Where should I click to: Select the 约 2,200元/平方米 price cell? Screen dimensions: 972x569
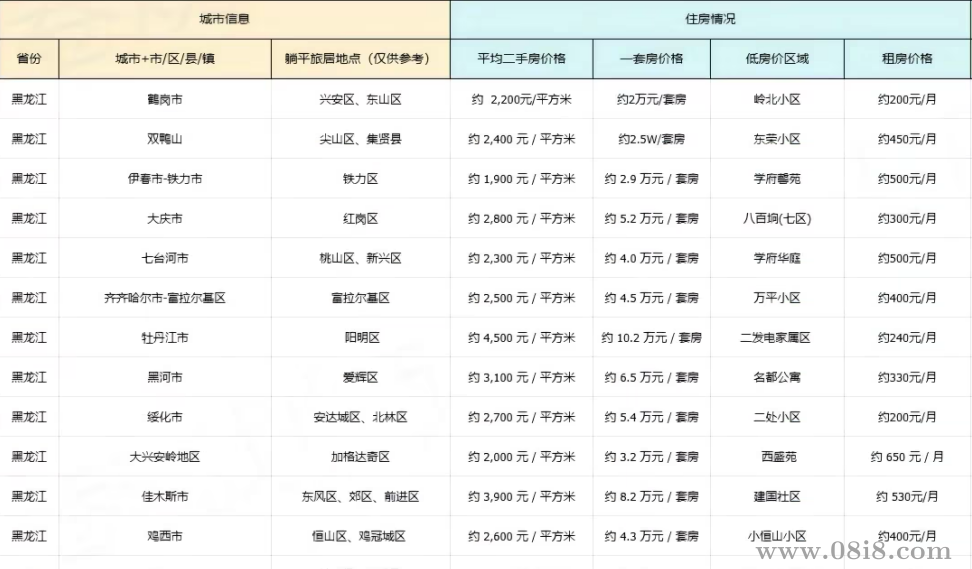(521, 99)
